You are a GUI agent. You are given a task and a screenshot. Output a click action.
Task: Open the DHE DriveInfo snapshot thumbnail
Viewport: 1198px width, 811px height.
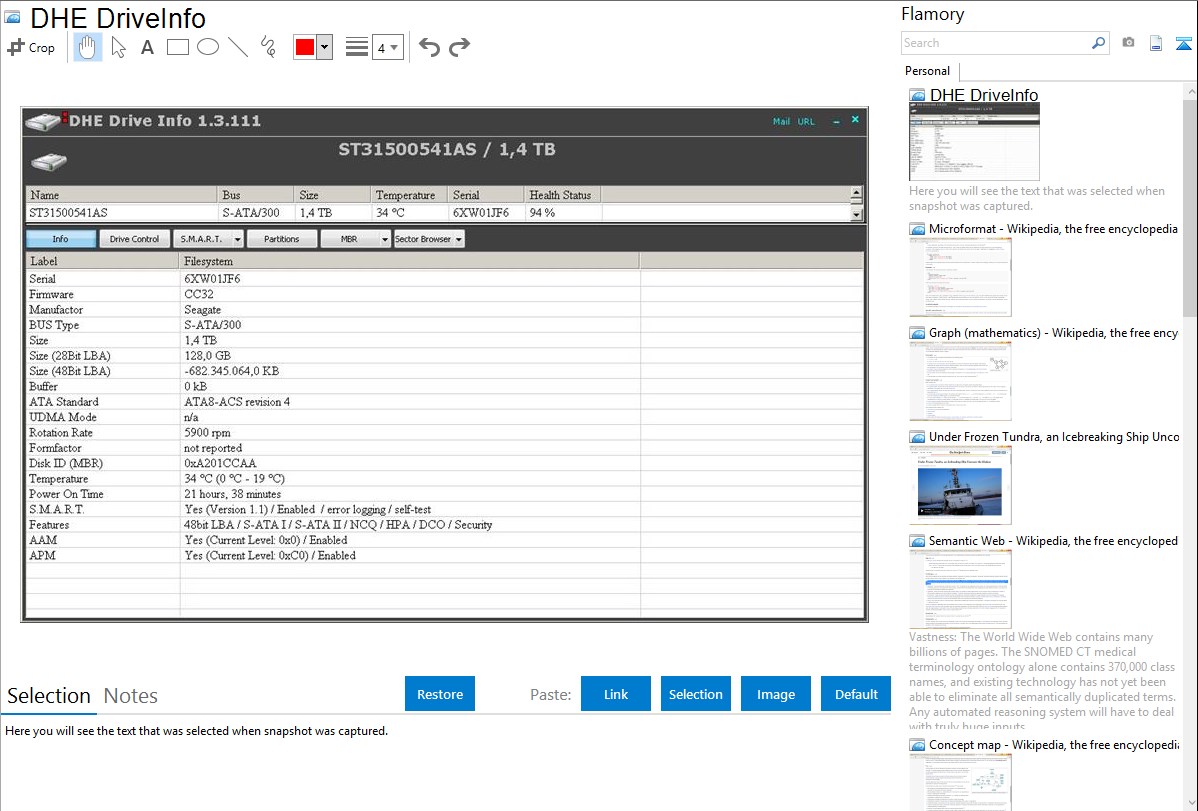974,142
